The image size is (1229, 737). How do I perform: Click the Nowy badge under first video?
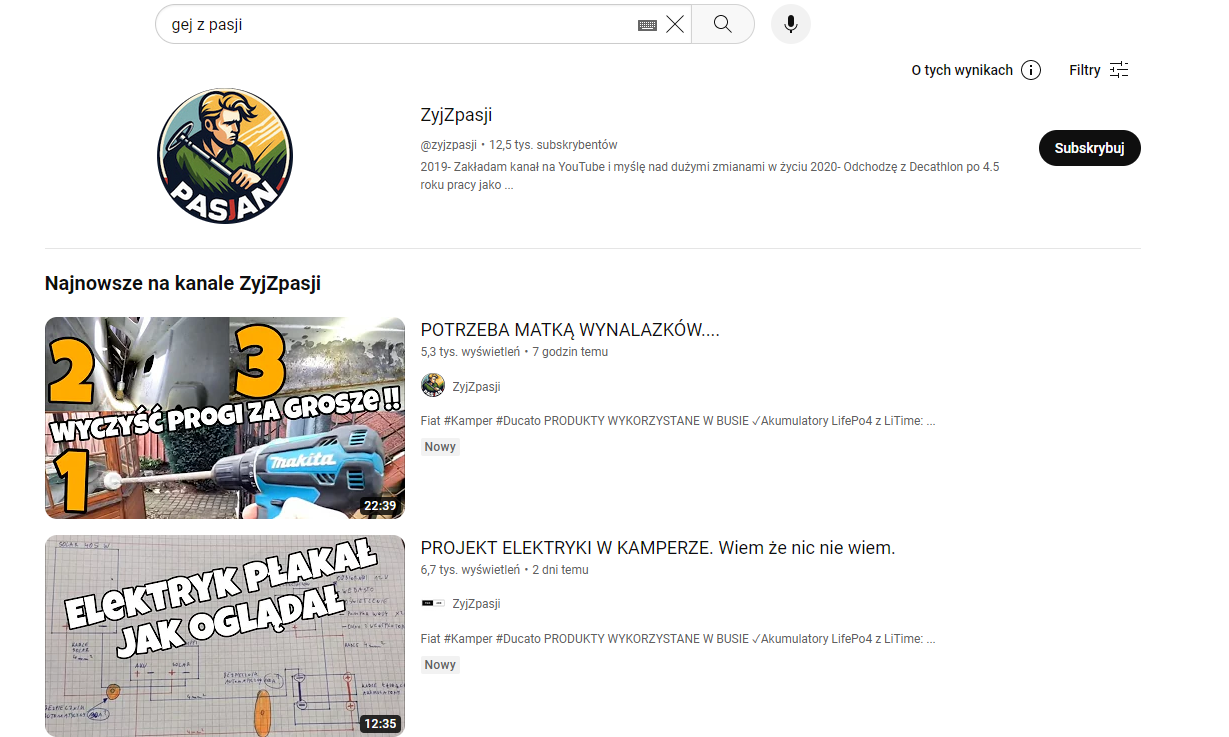tap(440, 447)
